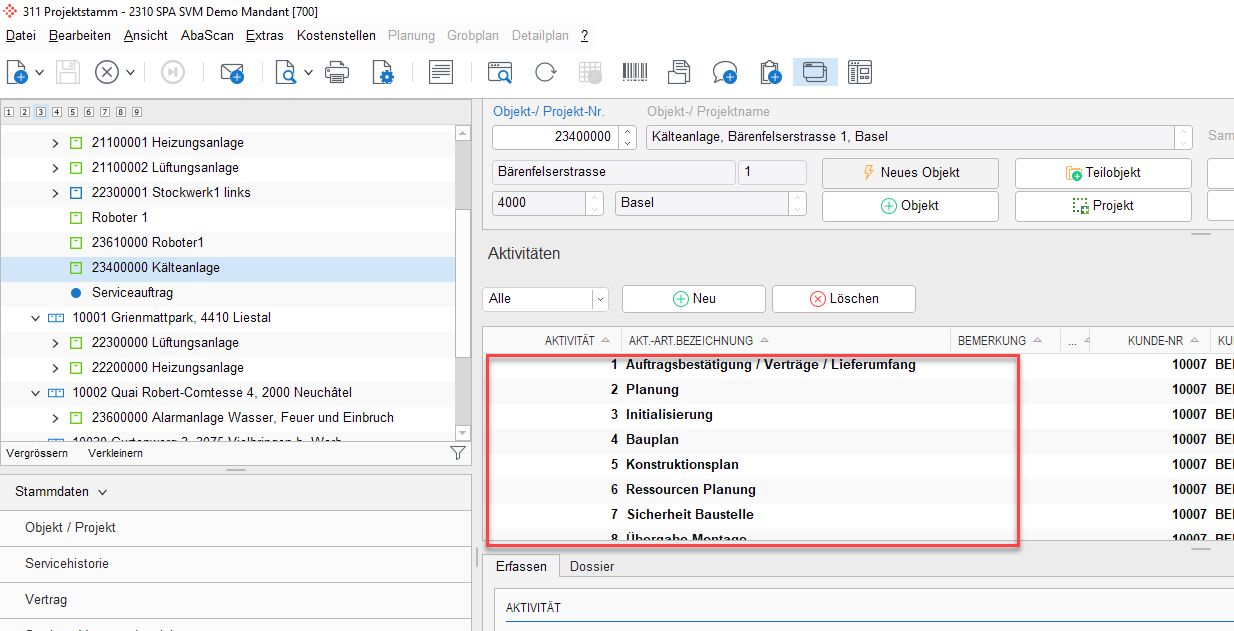Click the grayed grid table icon
The height and width of the screenshot is (631, 1234).
pos(590,72)
